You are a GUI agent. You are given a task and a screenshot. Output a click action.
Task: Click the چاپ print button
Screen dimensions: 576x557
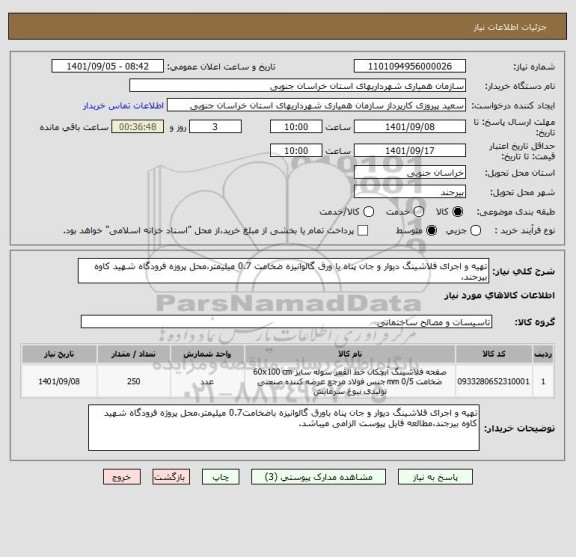[x=220, y=477]
